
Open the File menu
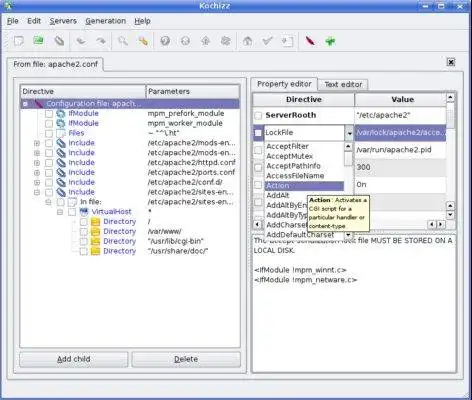click(x=13, y=21)
